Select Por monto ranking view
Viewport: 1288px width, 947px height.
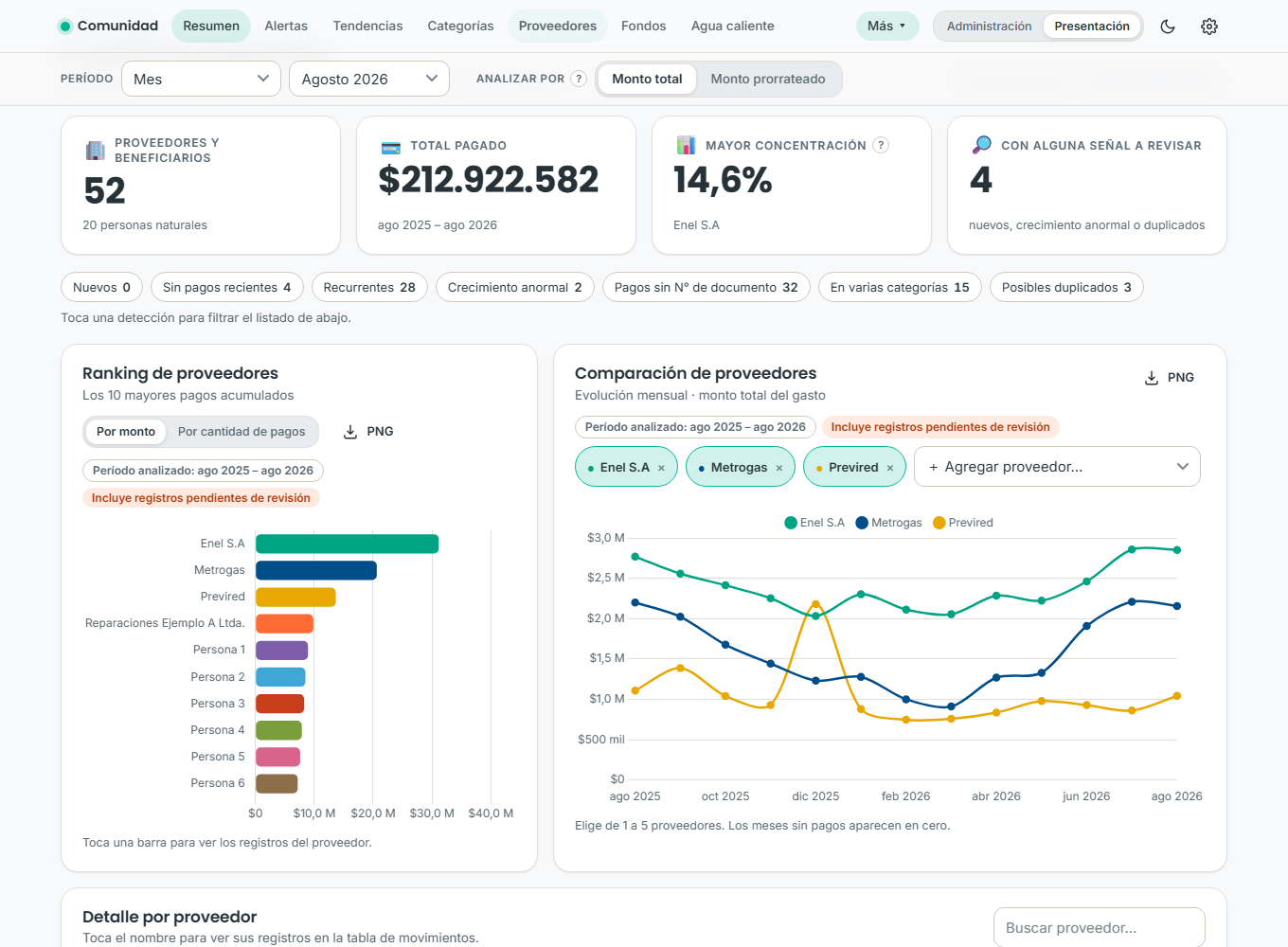click(126, 432)
